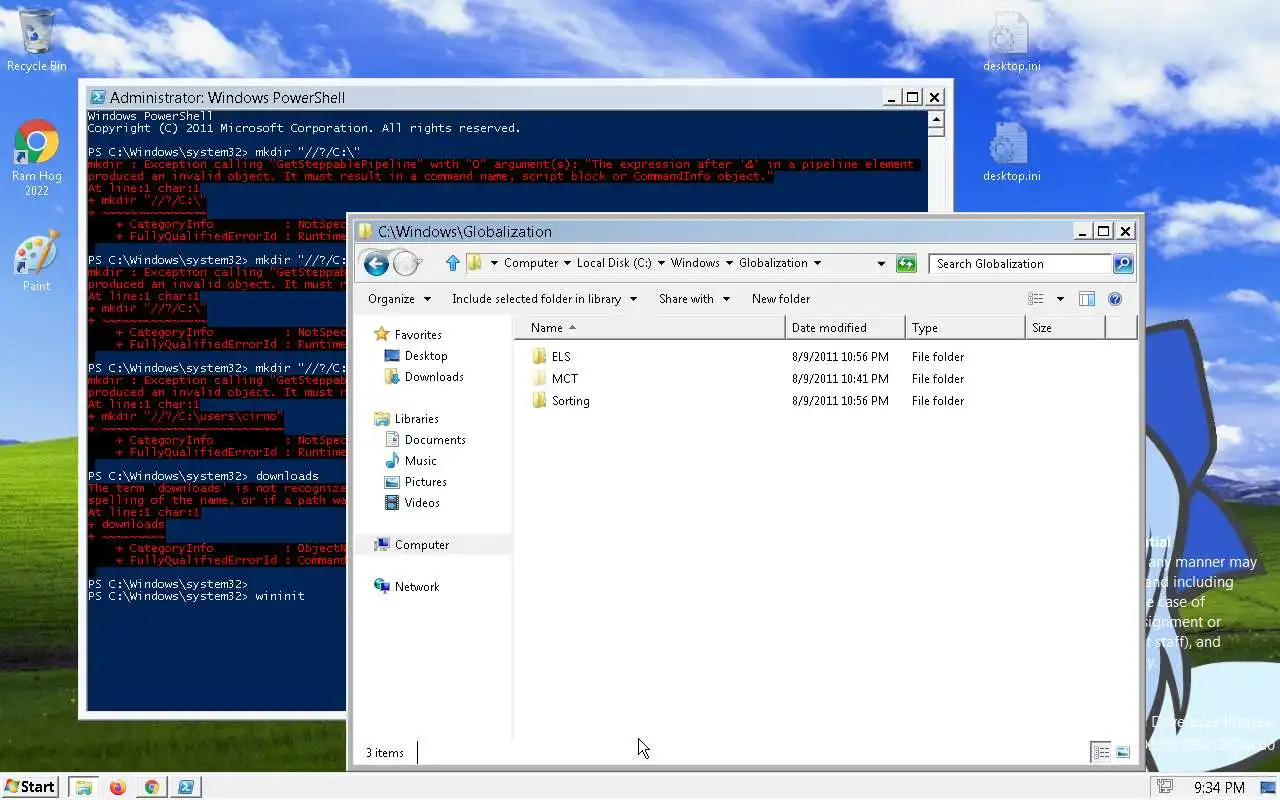Open the view options dropdown arrow
Screen dimensions: 1280x800
tap(1060, 299)
